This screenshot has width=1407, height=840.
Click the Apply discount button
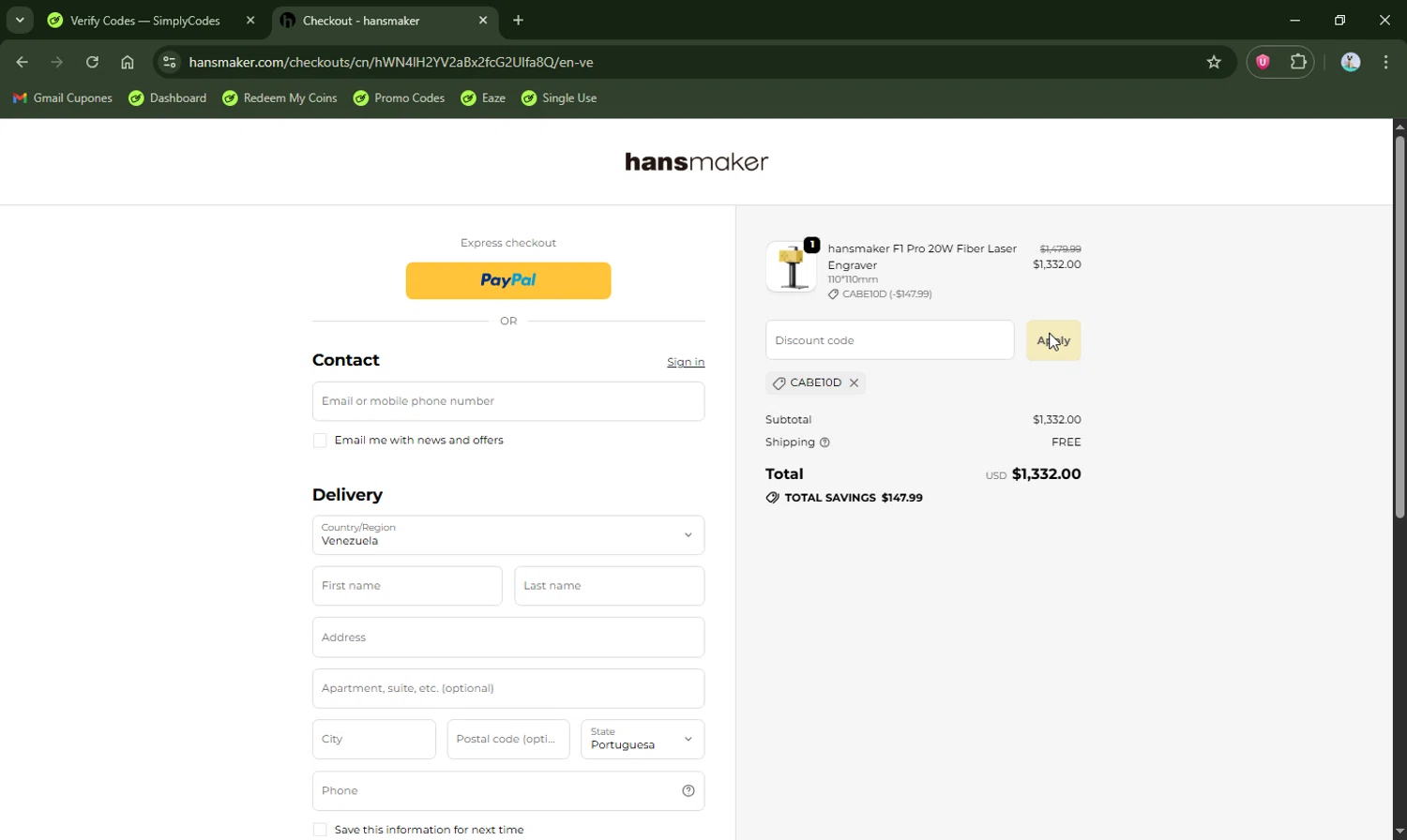point(1053,340)
